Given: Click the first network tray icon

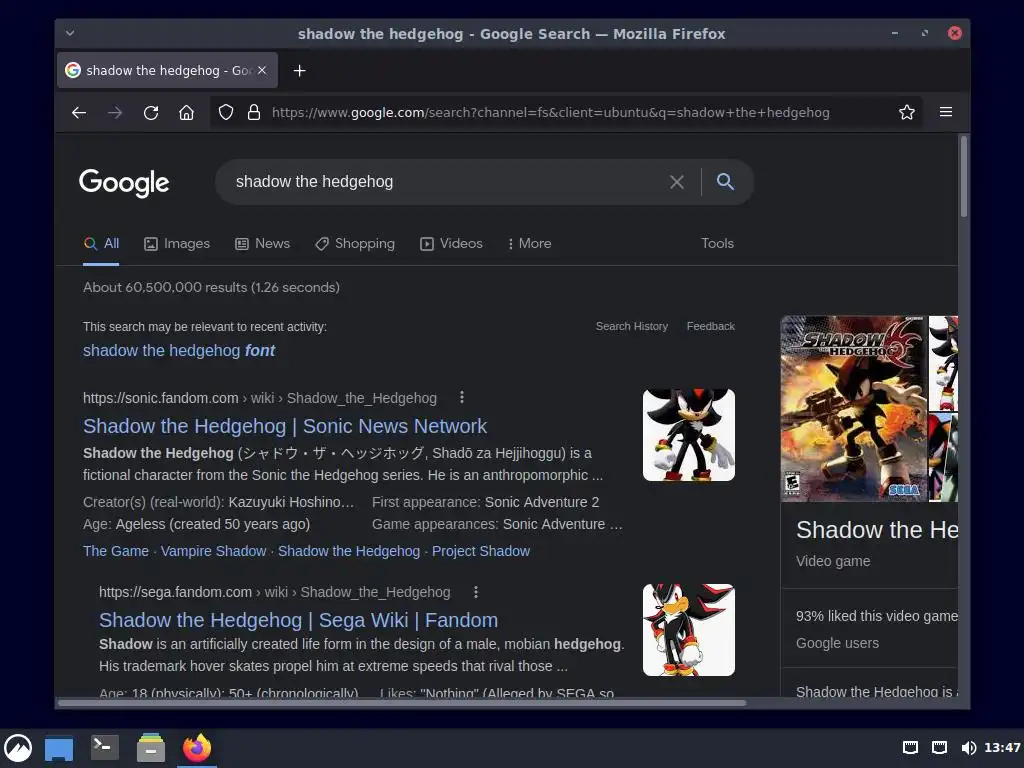Looking at the screenshot, I should point(910,748).
